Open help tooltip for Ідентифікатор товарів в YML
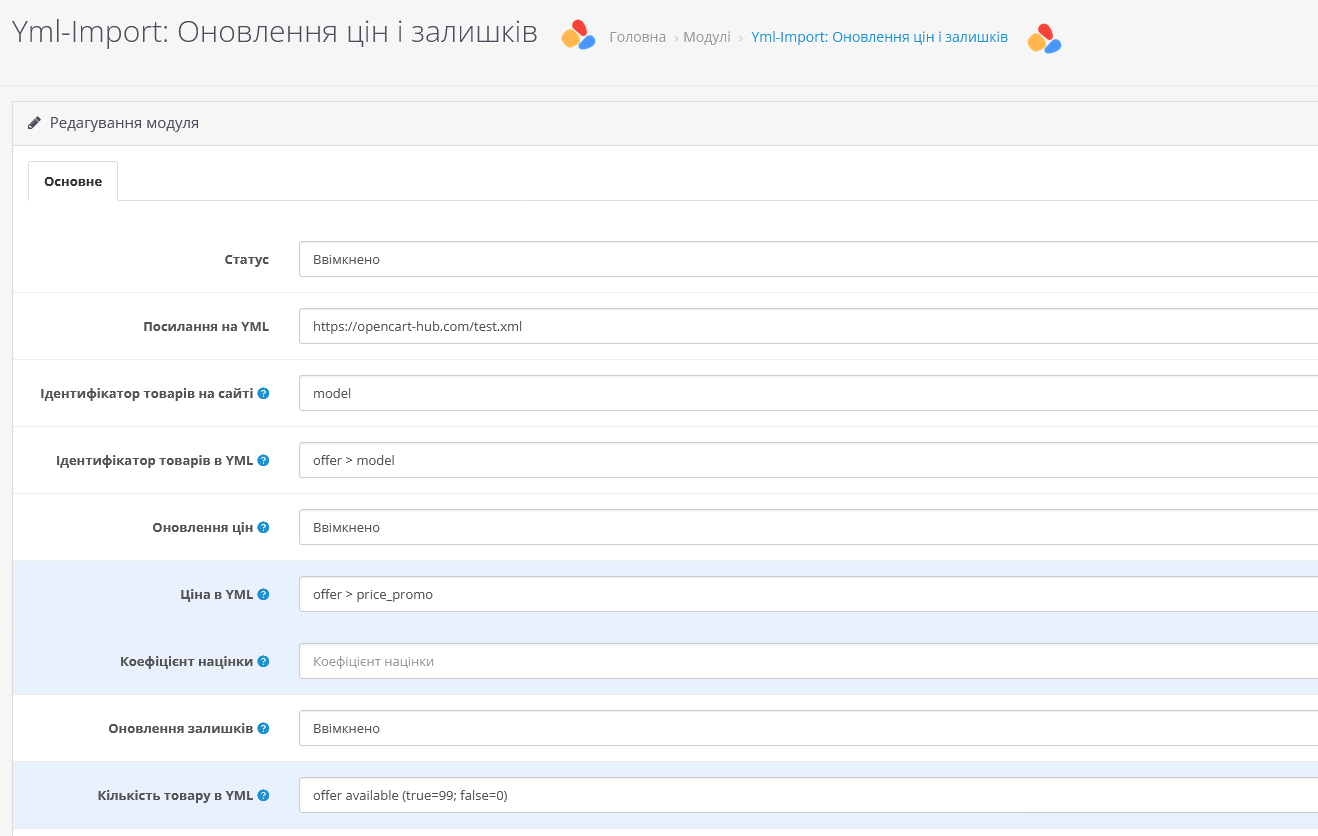The width and height of the screenshot is (1318, 836). 263,460
